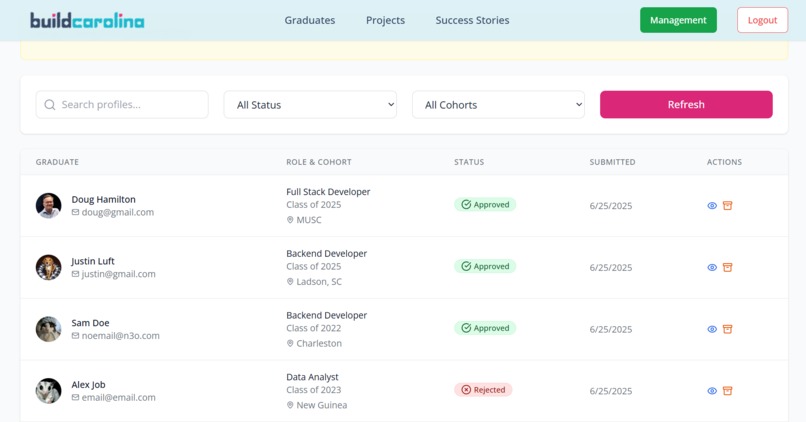806x422 pixels.
Task: Click the ROLE & COHORT column header
Action: tap(319, 162)
